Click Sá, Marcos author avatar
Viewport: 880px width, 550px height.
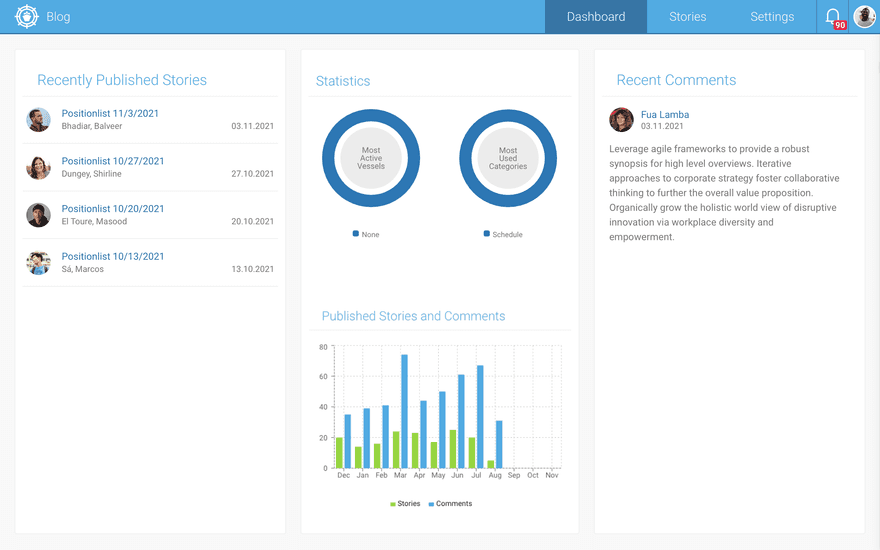click(39, 263)
